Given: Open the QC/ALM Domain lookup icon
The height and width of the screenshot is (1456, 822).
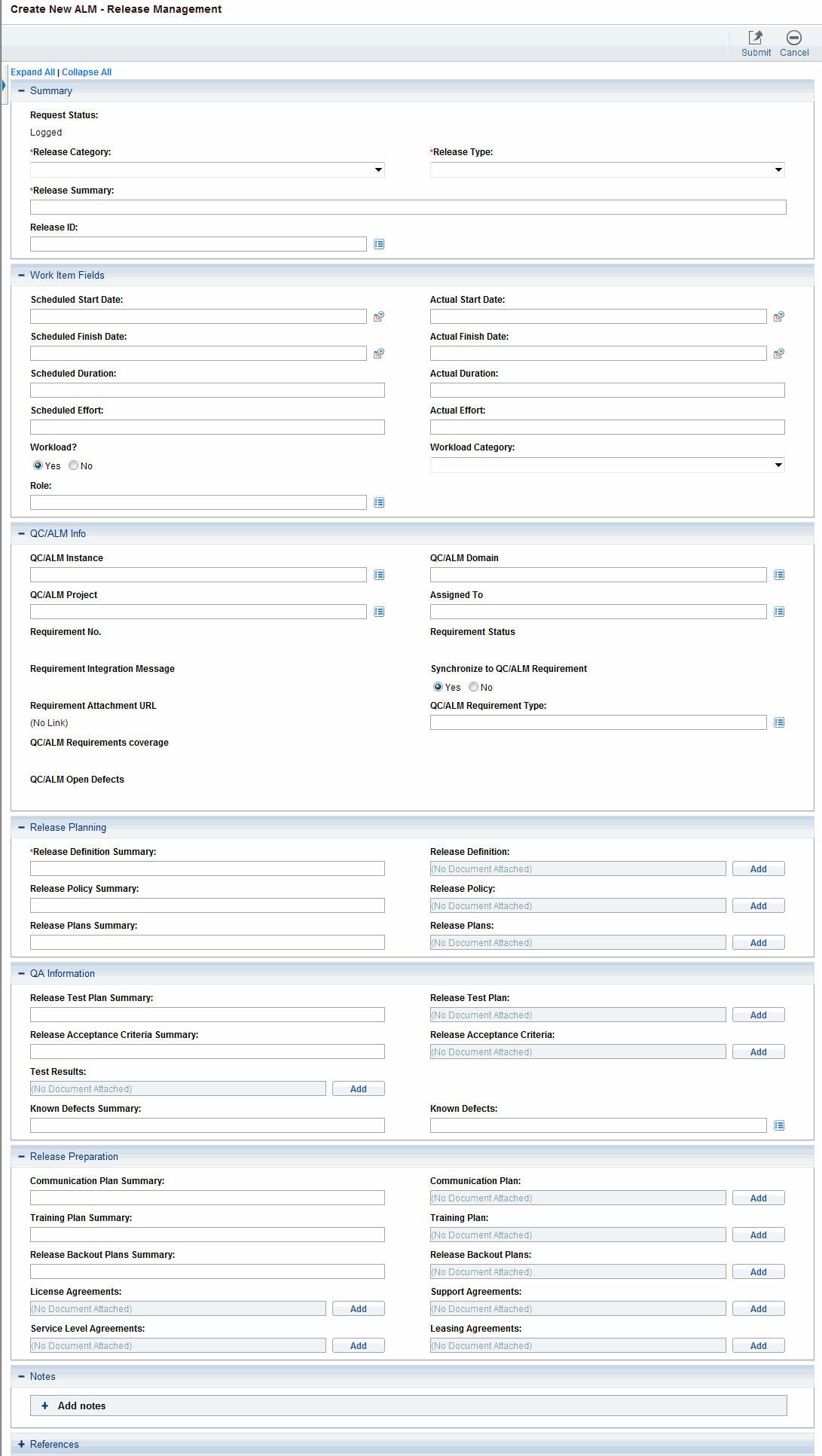Looking at the screenshot, I should point(779,575).
